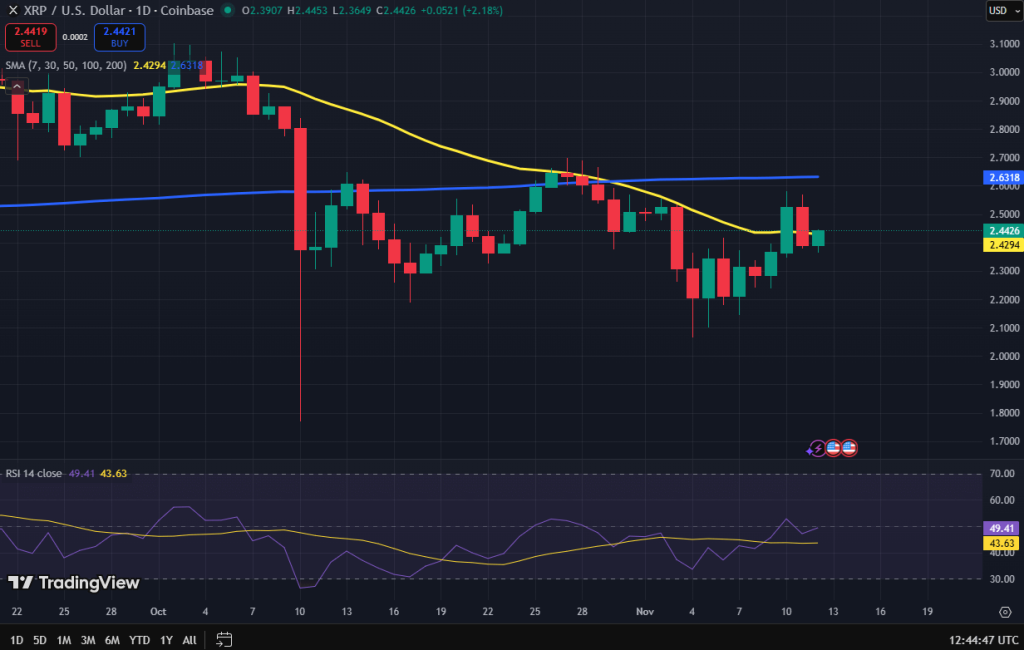Click the yellow 43.63 RSI axis label

tap(1001, 544)
